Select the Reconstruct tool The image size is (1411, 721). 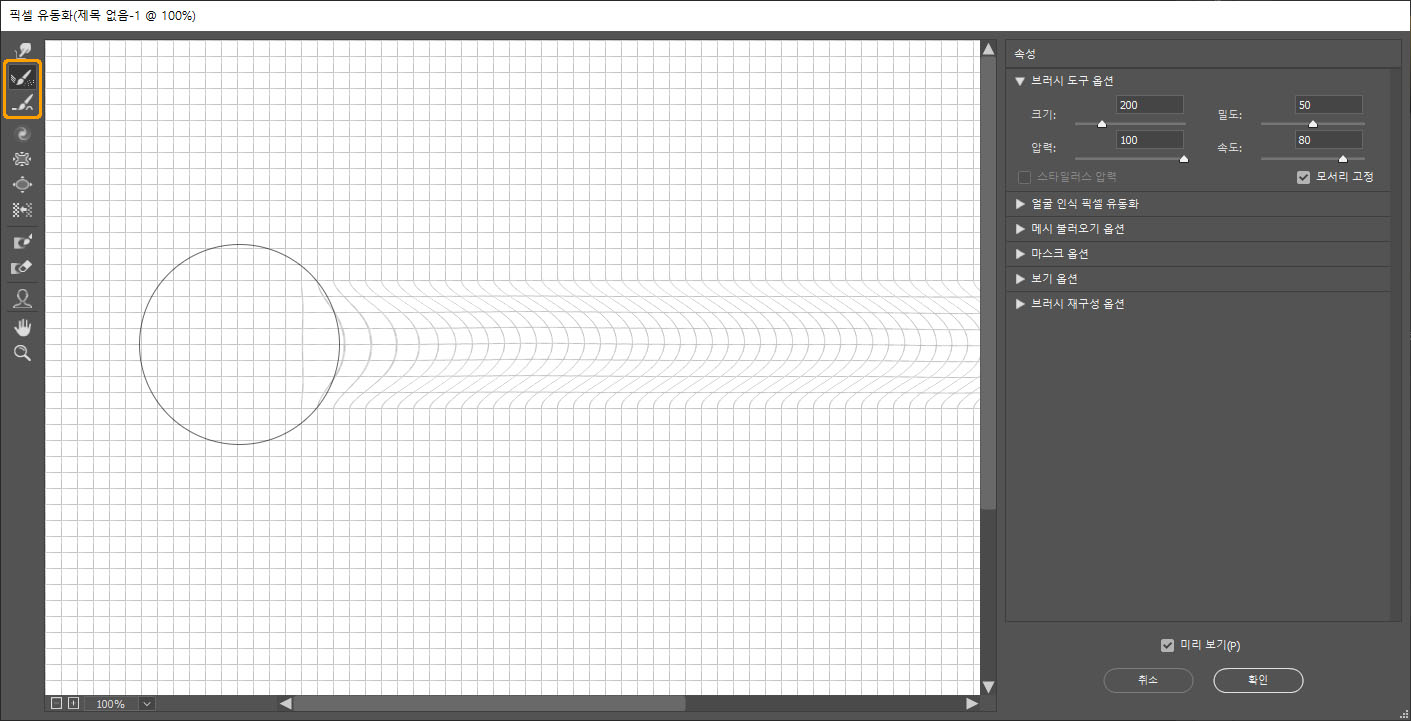[22, 77]
